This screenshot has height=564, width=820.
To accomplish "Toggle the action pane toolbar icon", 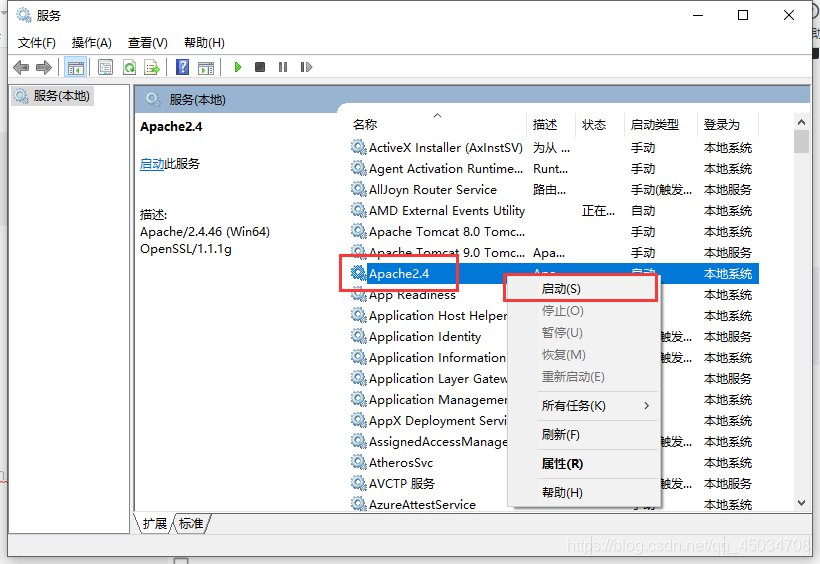I will click(x=206, y=67).
